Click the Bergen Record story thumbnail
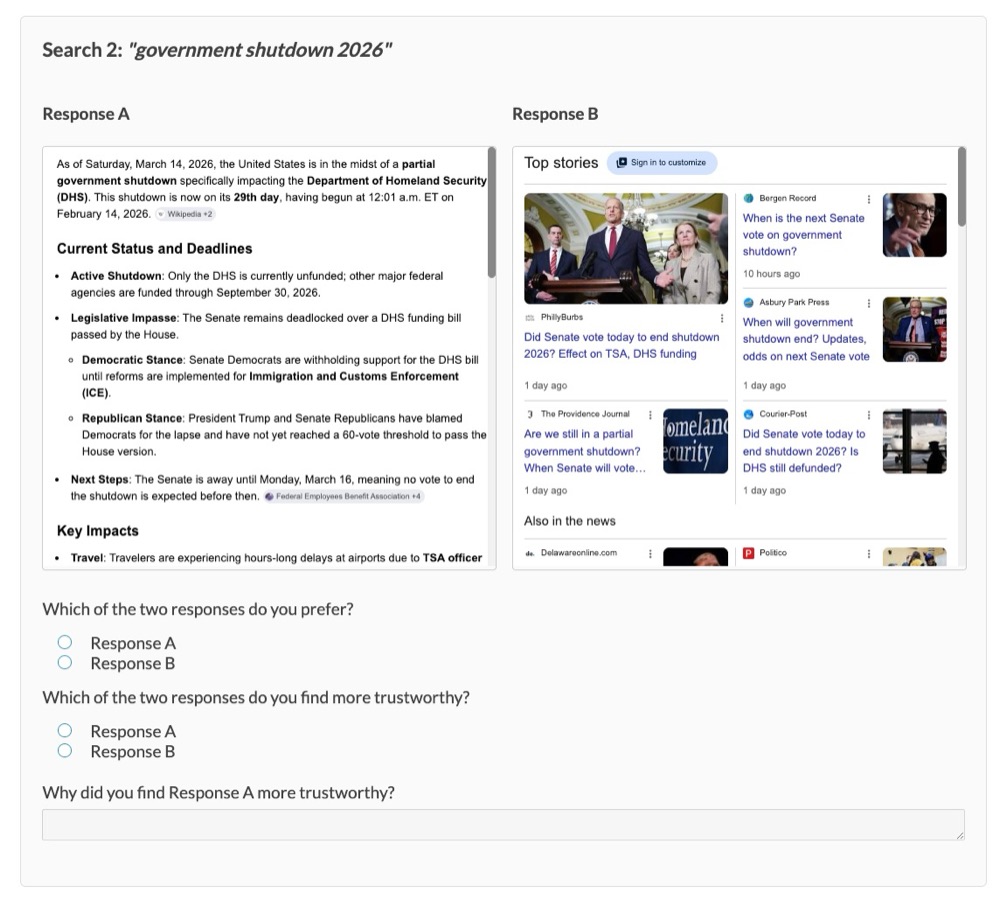This screenshot has width=1000, height=907. tap(915, 225)
